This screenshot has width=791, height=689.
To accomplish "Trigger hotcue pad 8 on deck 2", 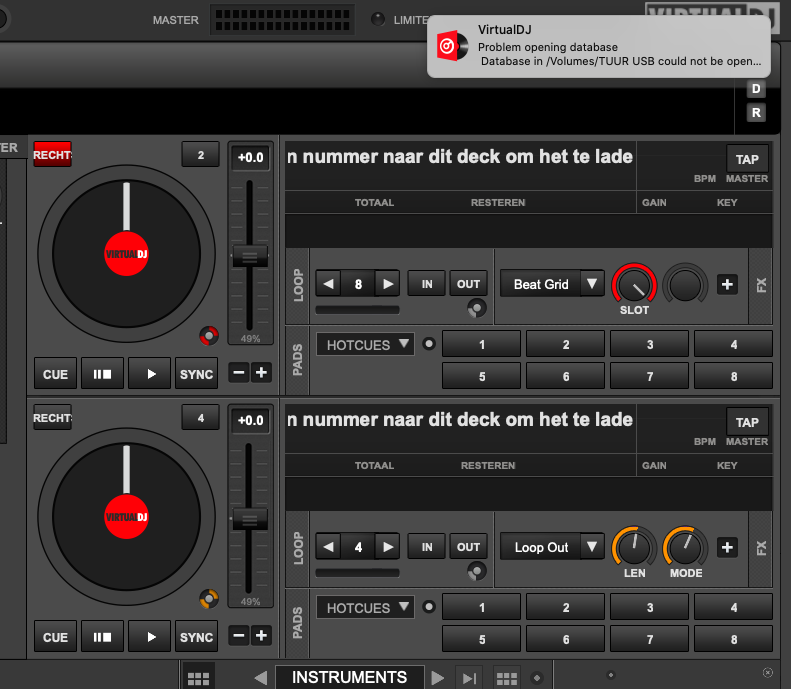I will [x=733, y=376].
